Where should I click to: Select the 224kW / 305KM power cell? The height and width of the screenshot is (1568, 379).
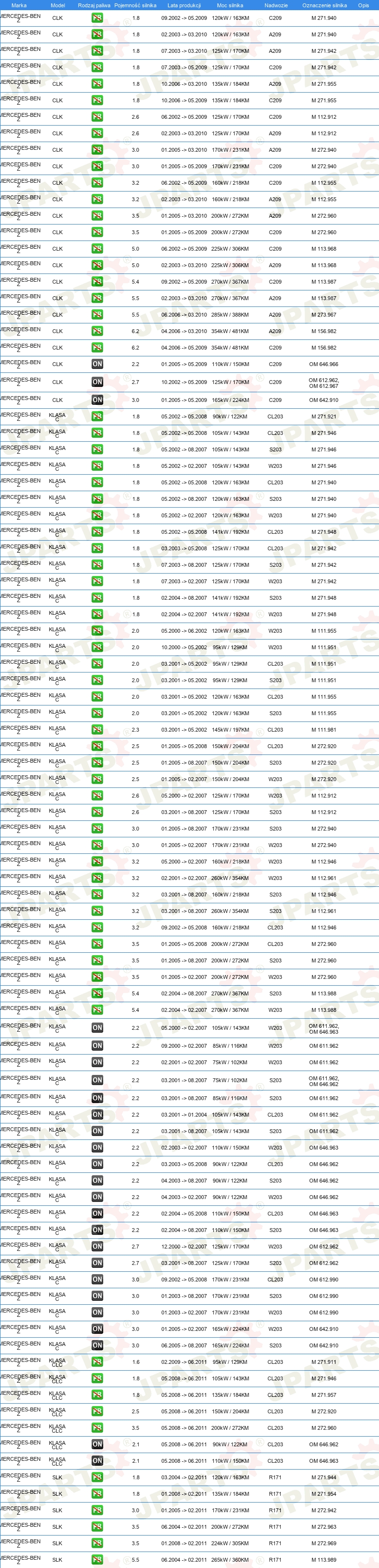(x=230, y=1543)
